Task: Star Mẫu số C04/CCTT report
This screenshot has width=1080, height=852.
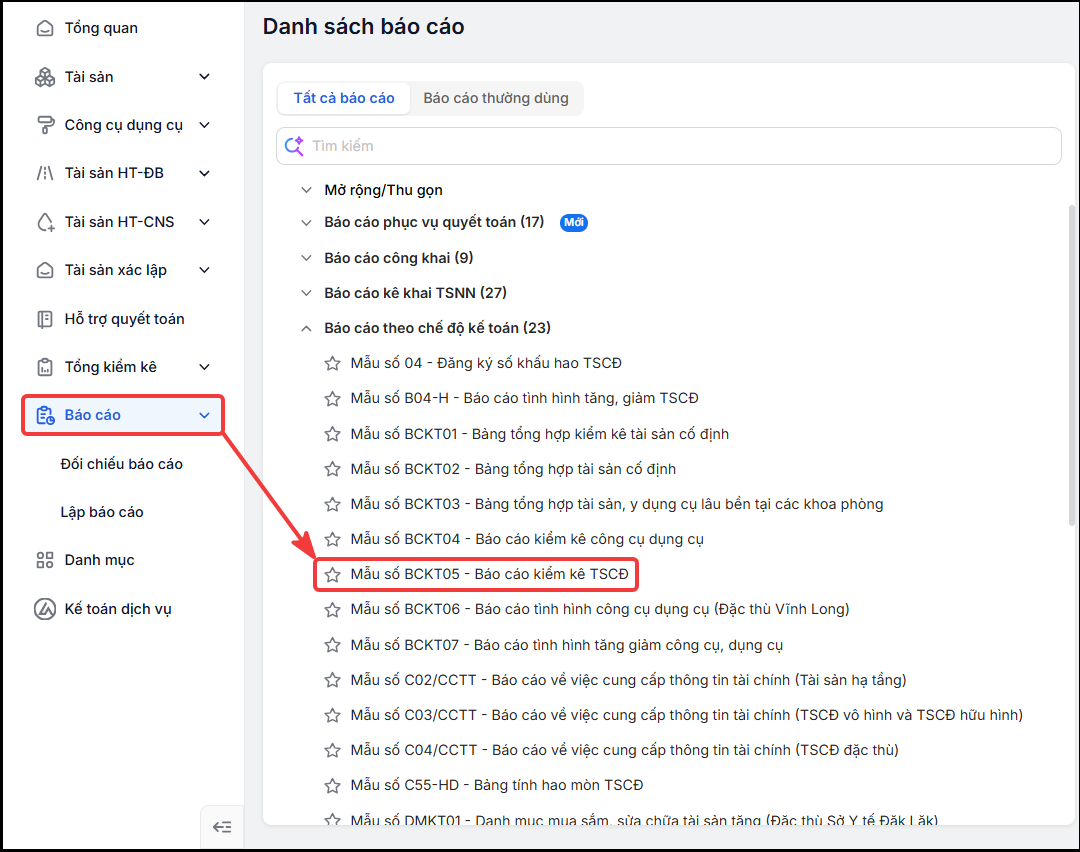Action: tap(333, 750)
